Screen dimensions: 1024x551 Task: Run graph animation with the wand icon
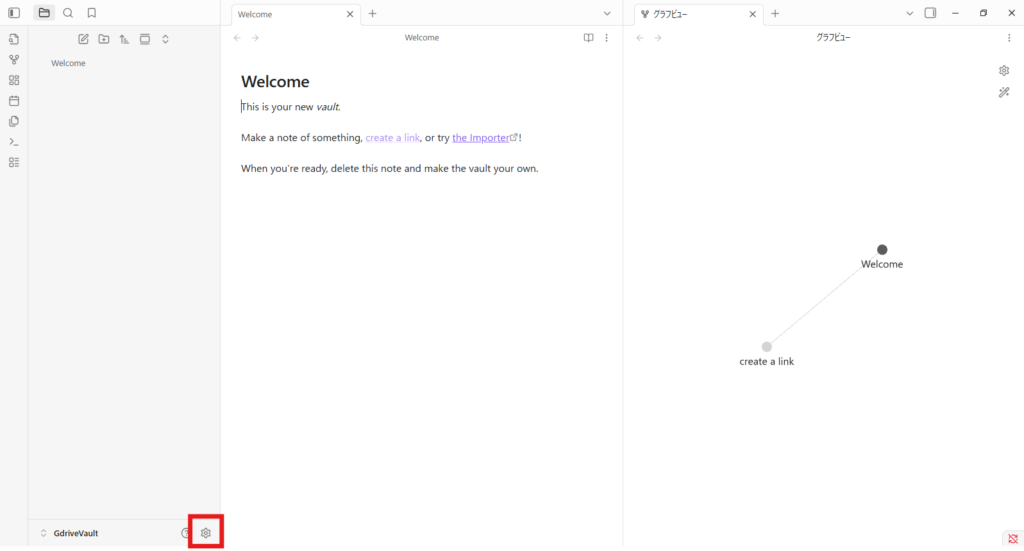pos(1004,92)
